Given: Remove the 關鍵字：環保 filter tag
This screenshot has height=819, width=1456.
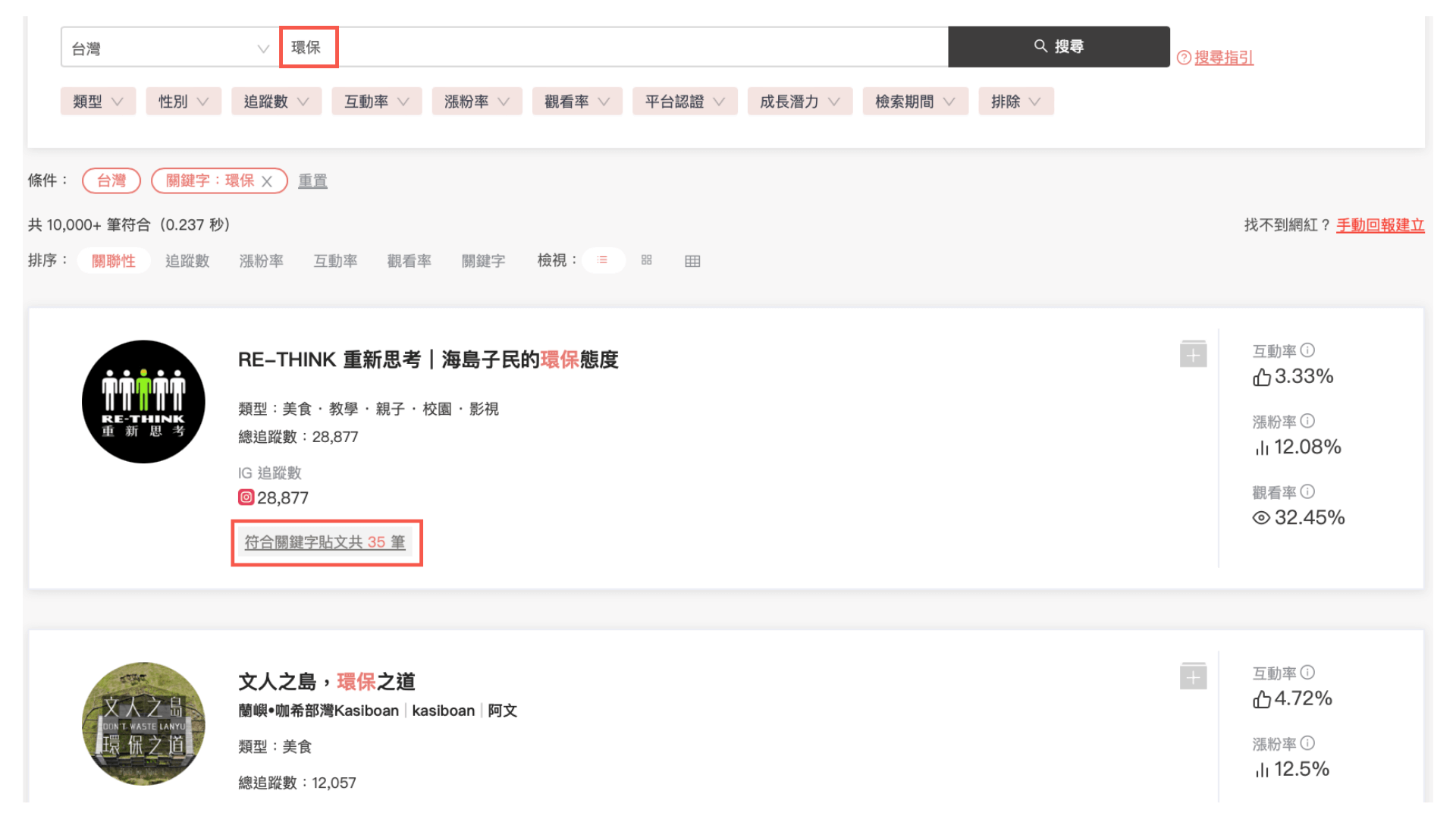Looking at the screenshot, I should [267, 181].
